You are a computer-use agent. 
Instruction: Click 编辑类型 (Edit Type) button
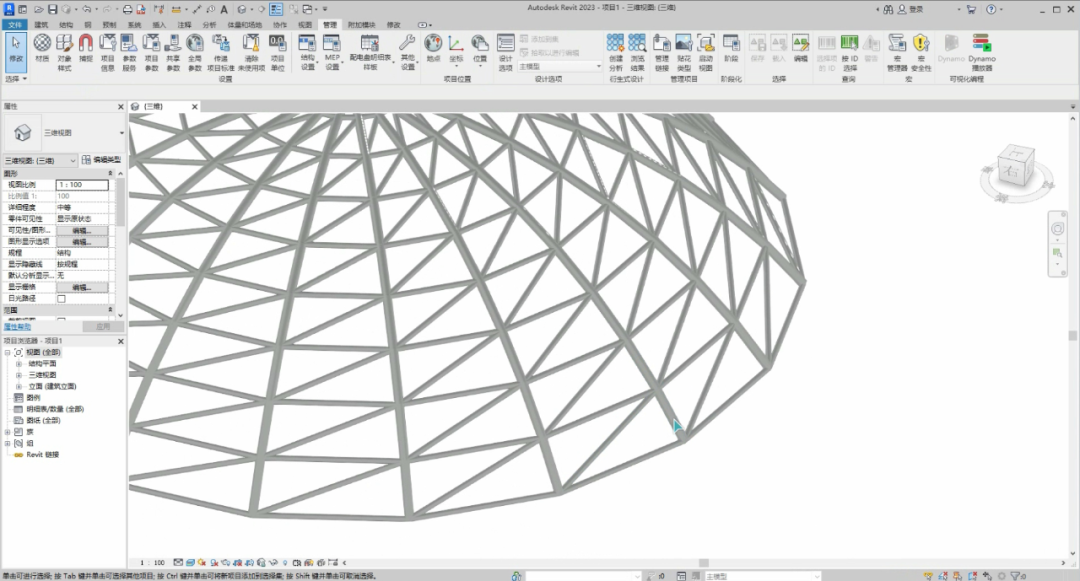click(x=102, y=160)
